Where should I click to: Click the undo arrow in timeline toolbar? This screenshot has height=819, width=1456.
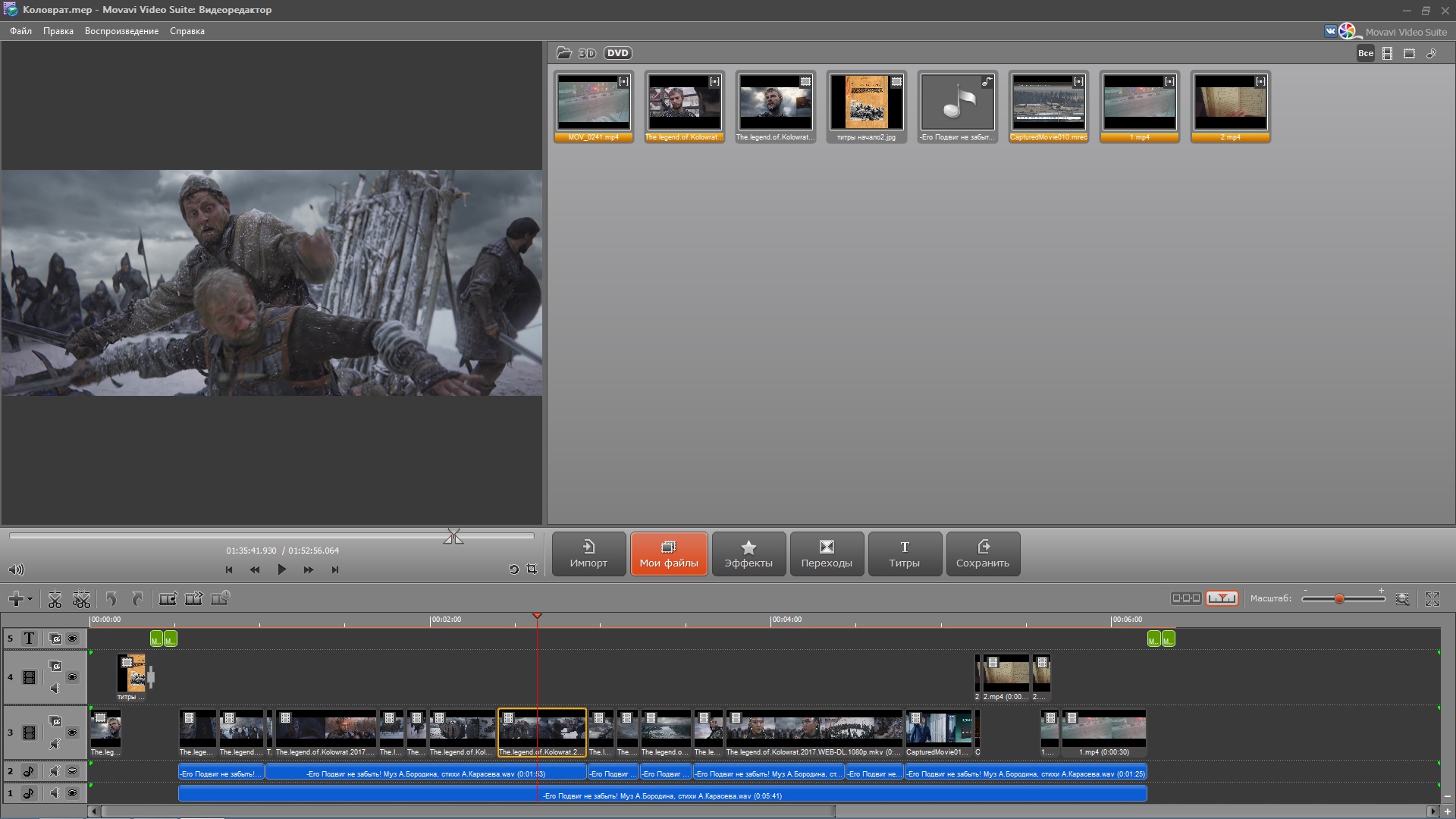[x=111, y=599]
